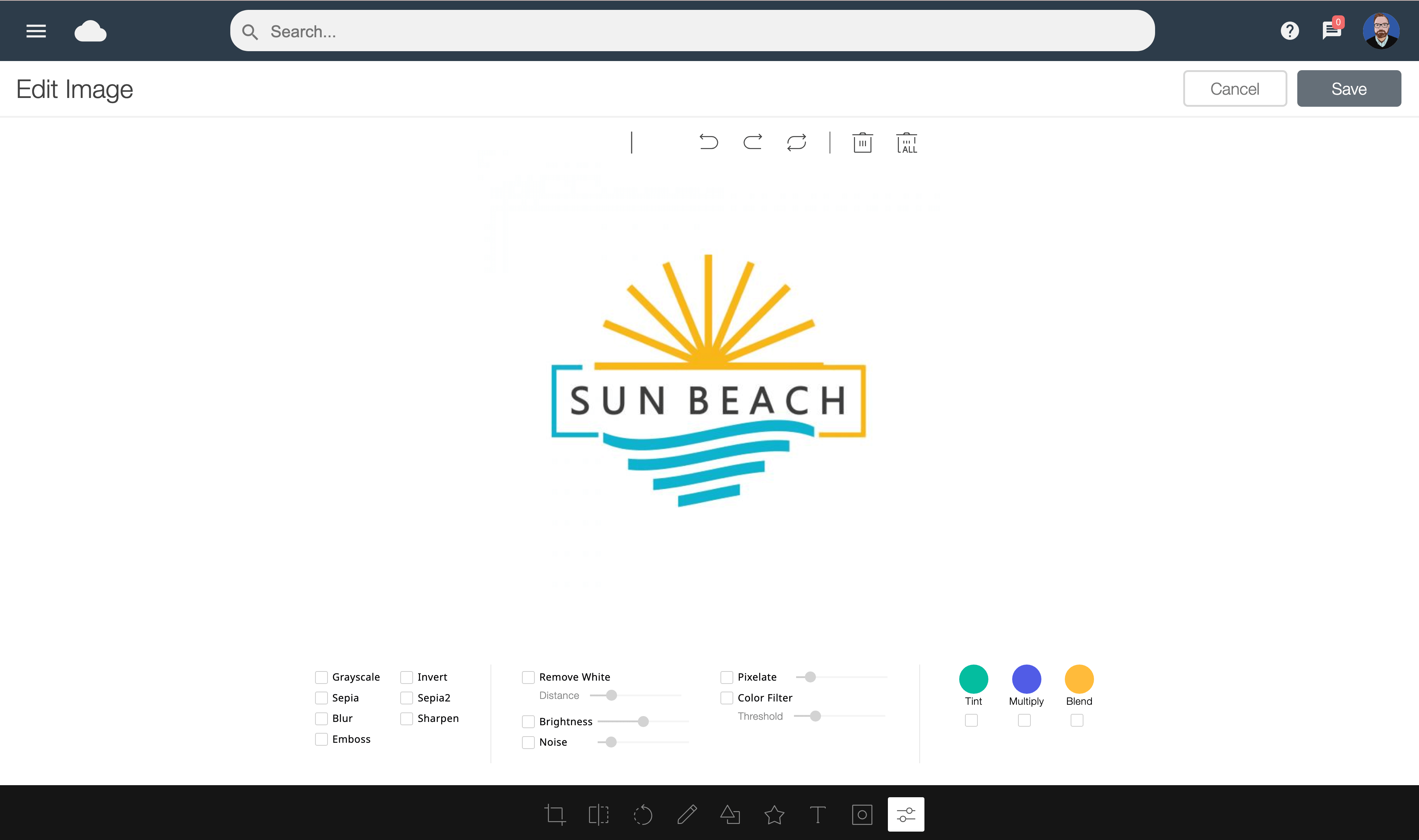Select the Crop tool
The image size is (1419, 840).
click(x=555, y=814)
